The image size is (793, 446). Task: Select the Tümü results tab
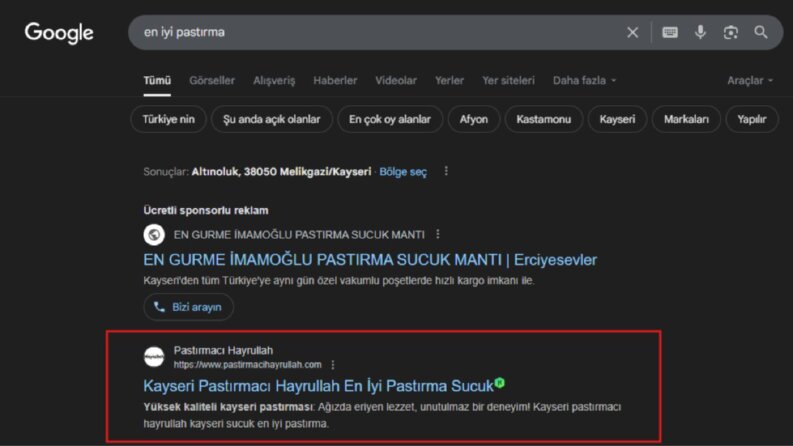tap(157, 80)
